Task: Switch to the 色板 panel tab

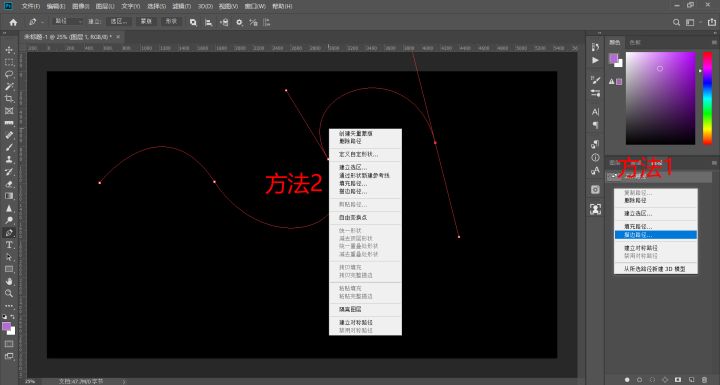Action: [x=635, y=42]
